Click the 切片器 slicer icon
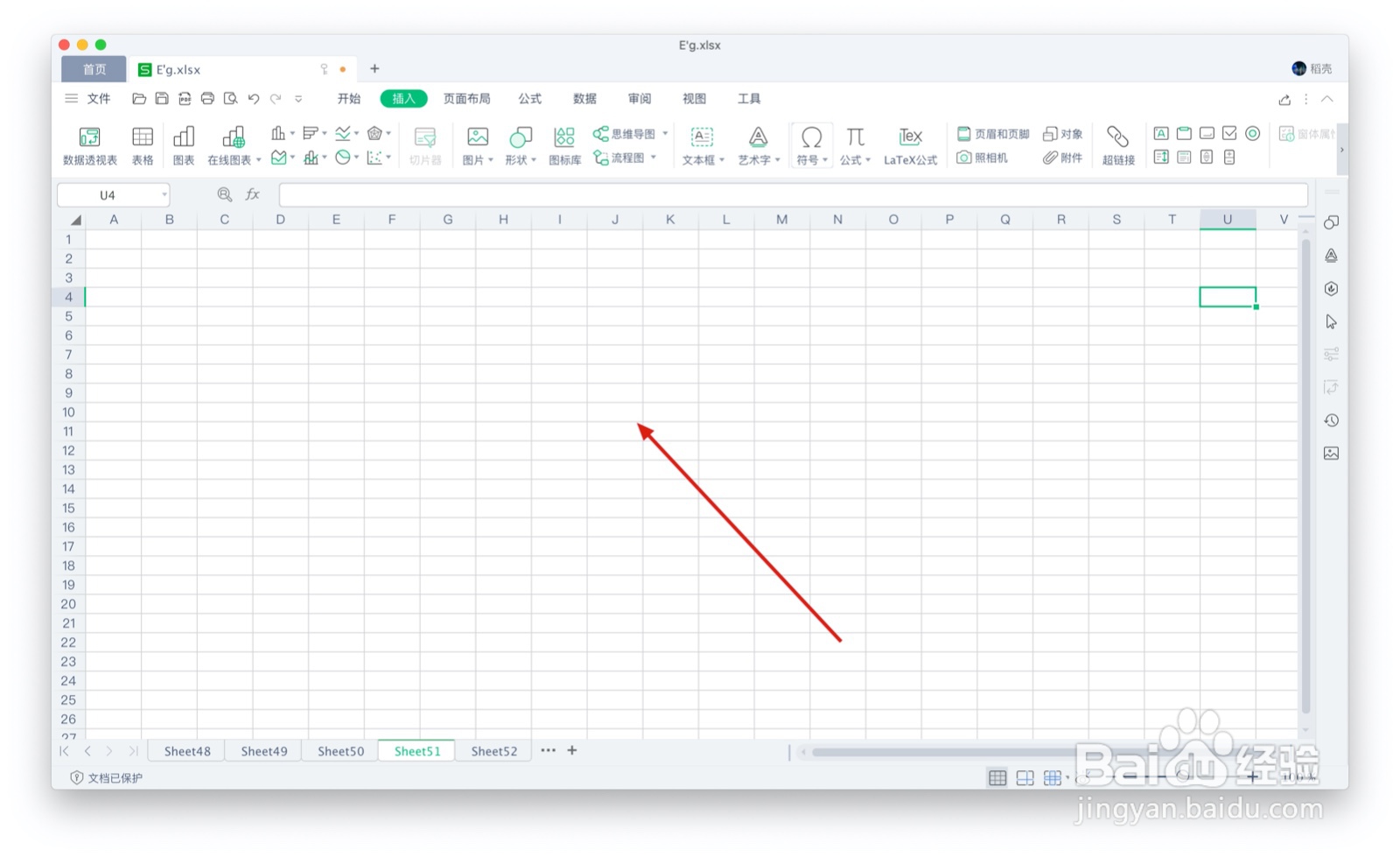This screenshot has width=1400, height=857. click(x=425, y=145)
